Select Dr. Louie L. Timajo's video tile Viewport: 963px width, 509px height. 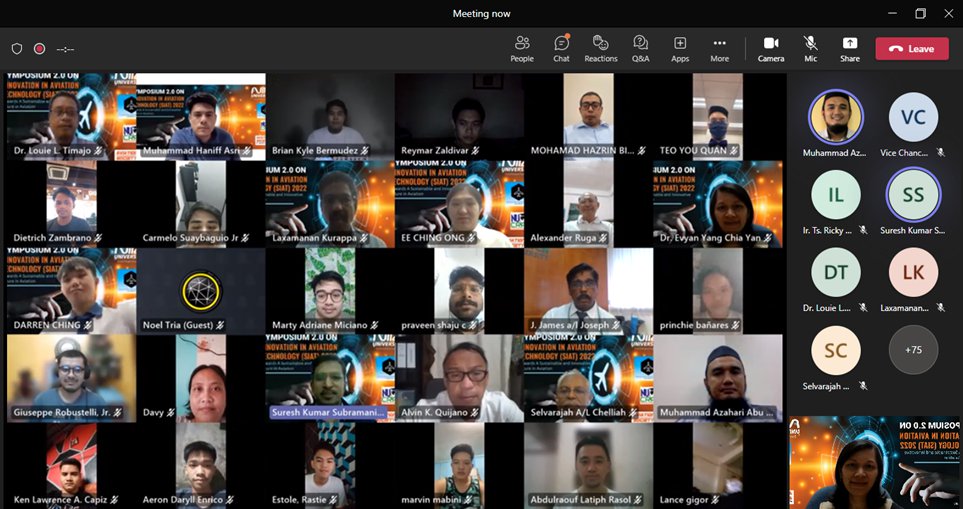pyautogui.click(x=70, y=116)
